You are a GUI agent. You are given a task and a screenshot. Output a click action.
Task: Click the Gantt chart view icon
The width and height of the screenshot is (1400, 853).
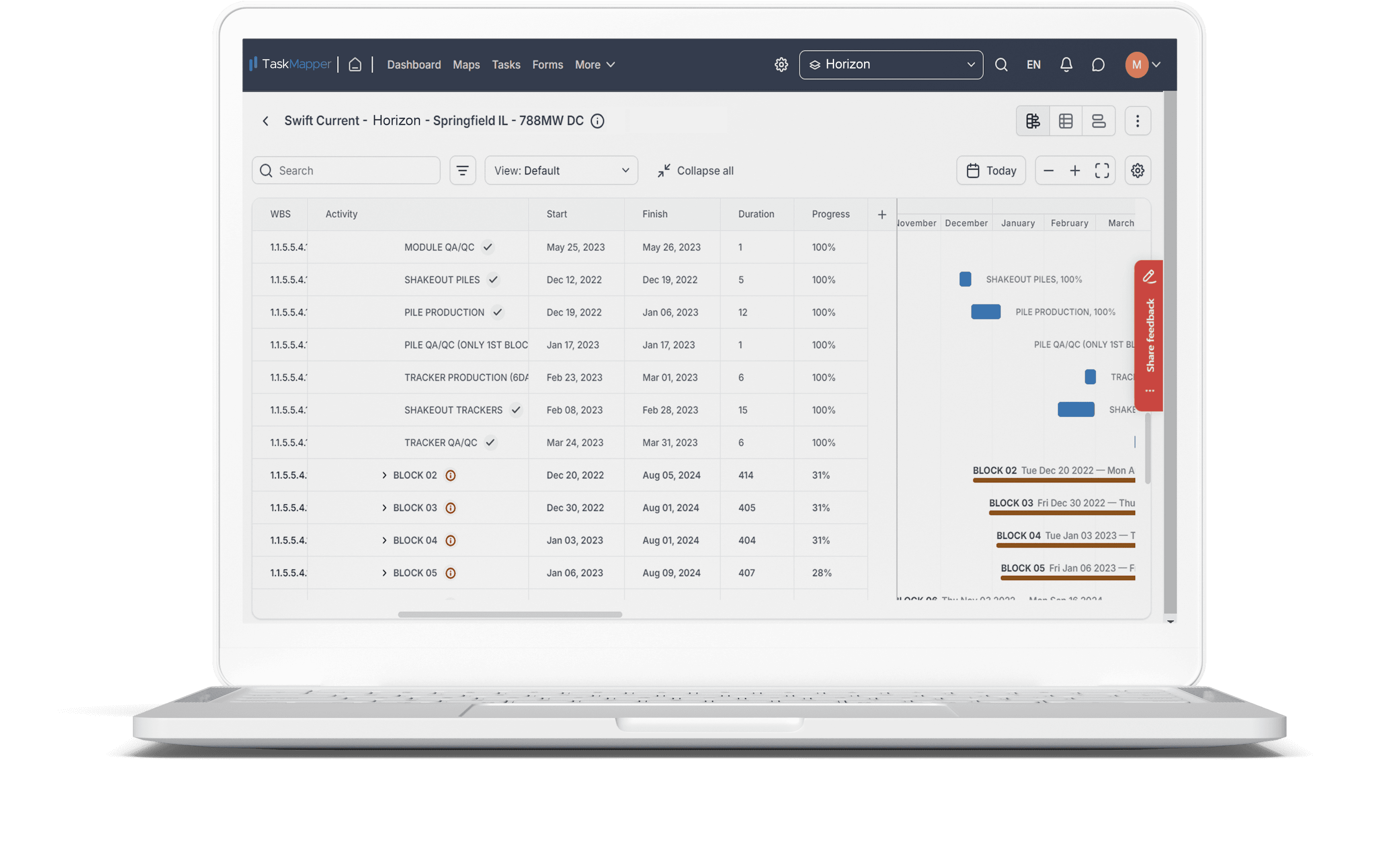coord(1032,120)
